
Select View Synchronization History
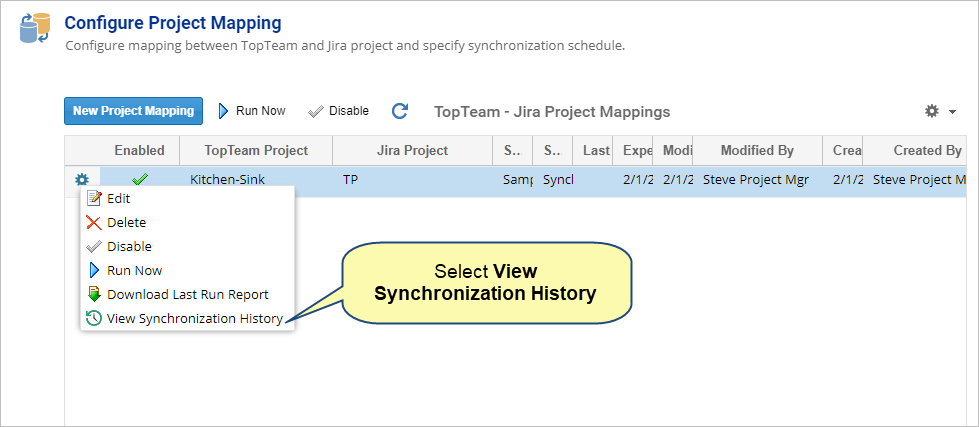click(x=194, y=319)
